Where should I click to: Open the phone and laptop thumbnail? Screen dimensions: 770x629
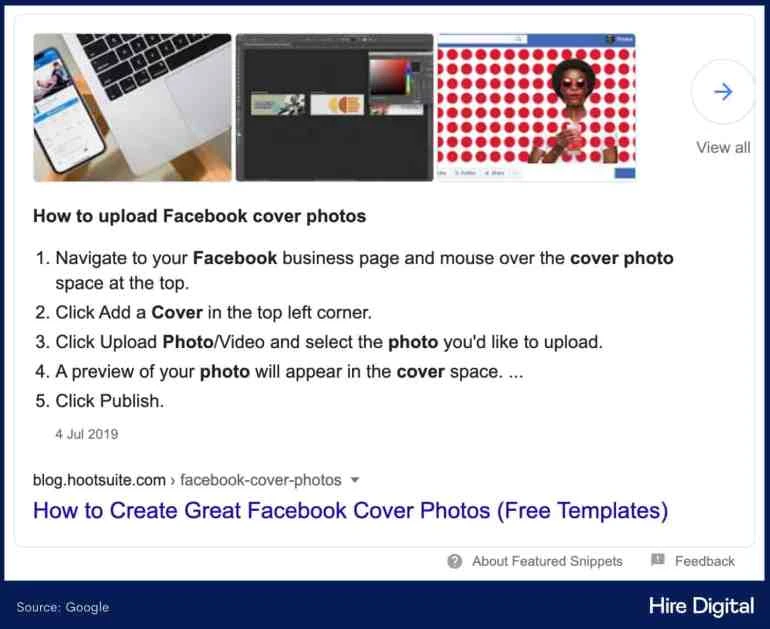tap(132, 108)
